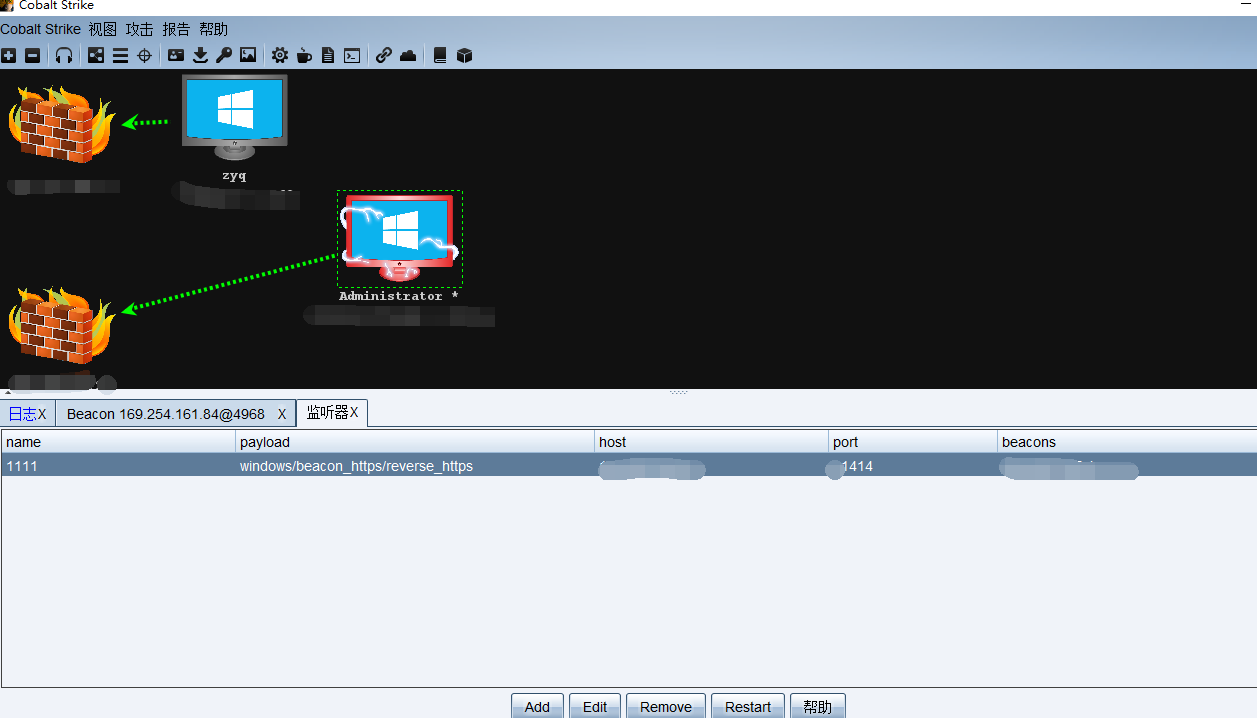Sort listeners by the host column header
The height and width of the screenshot is (718, 1257).
(712, 442)
